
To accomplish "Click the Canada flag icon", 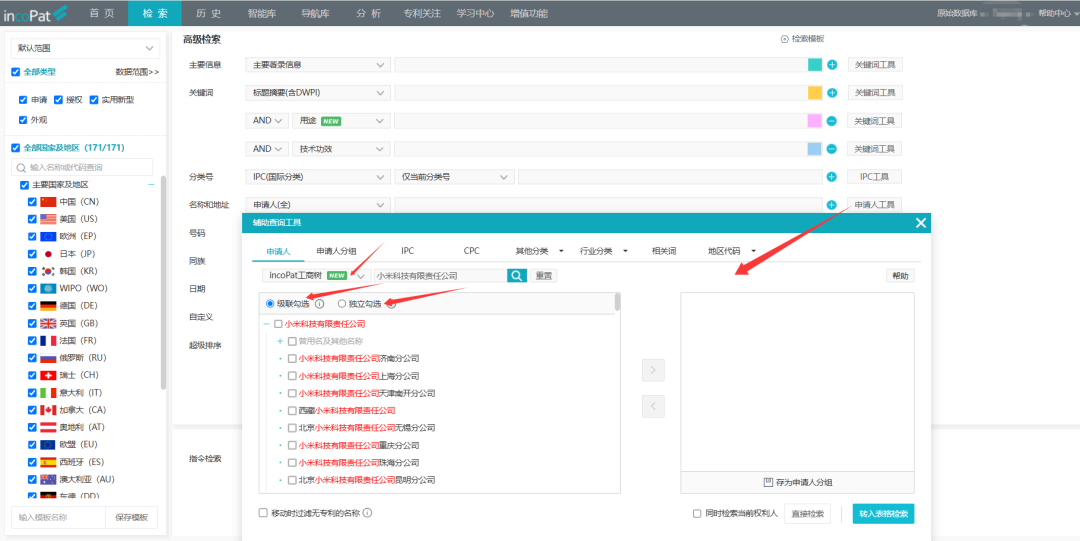I will coord(48,410).
